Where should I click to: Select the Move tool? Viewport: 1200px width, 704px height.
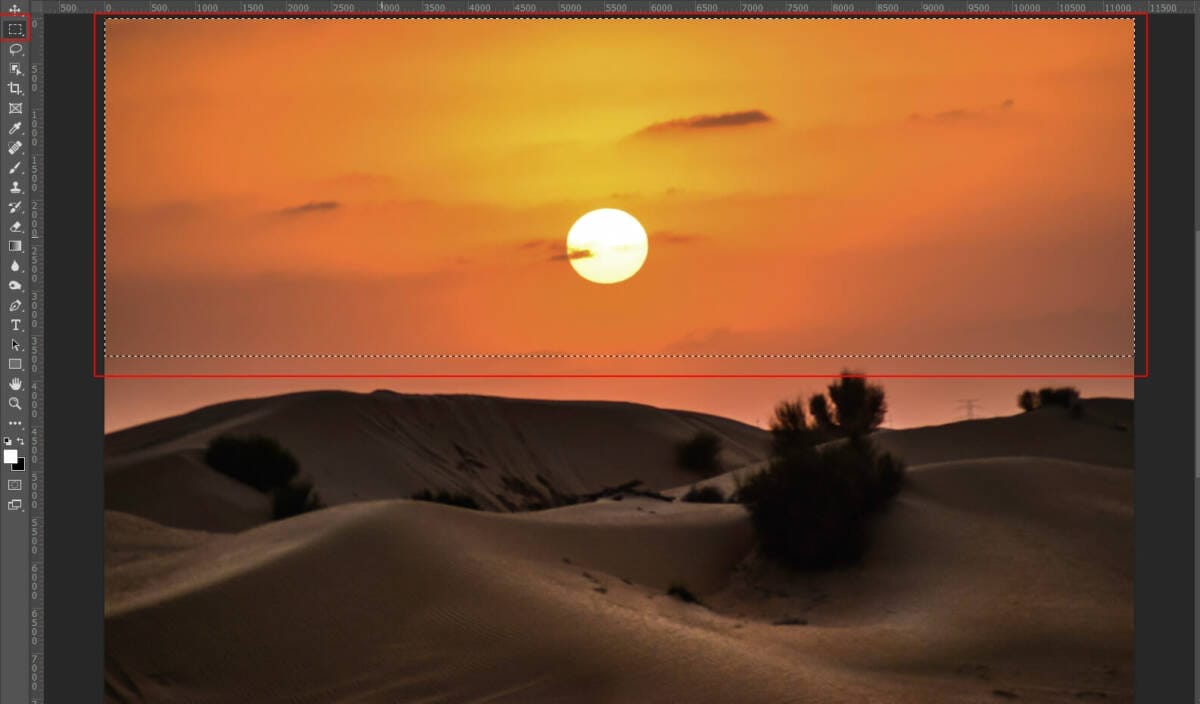point(15,9)
